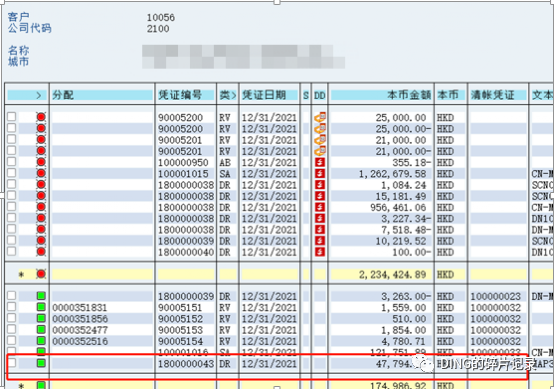
Task: Click document number 1800000043
Action: (186, 363)
